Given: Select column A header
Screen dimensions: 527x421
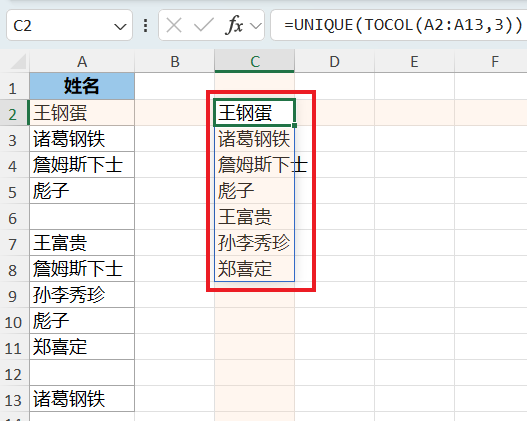Looking at the screenshot, I should pyautogui.click(x=82, y=61).
